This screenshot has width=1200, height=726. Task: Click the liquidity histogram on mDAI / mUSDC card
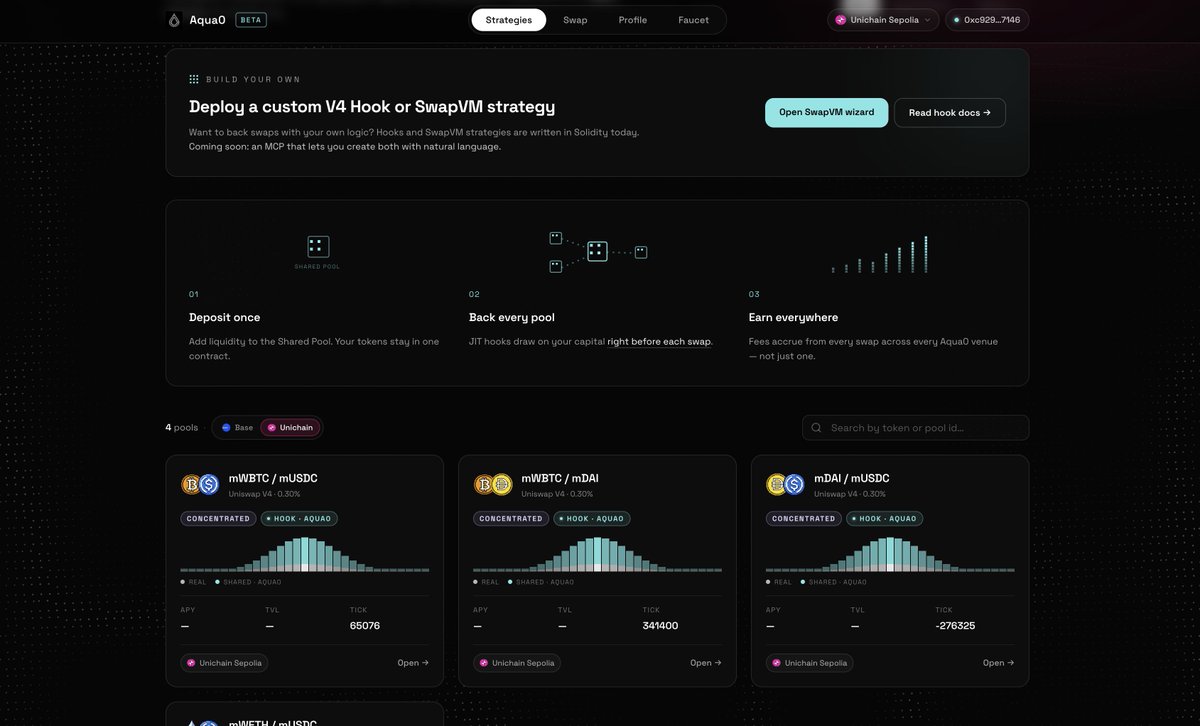[890, 554]
